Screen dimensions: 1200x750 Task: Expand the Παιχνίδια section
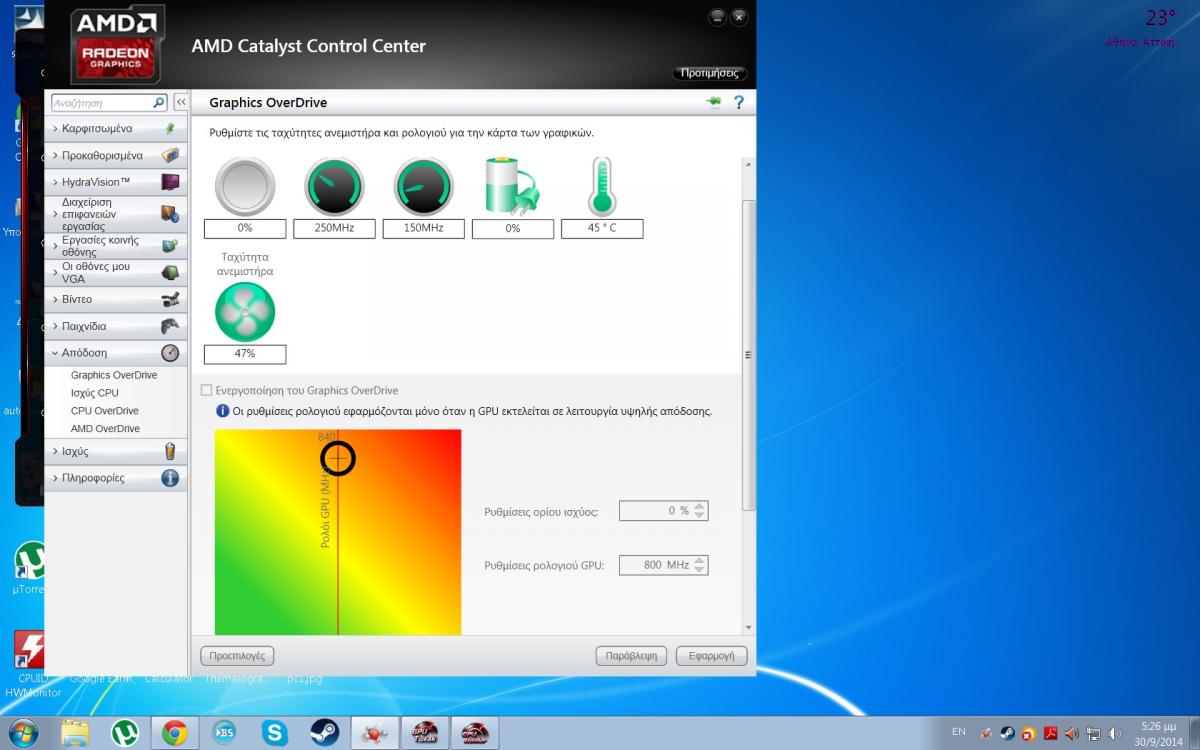(116, 326)
